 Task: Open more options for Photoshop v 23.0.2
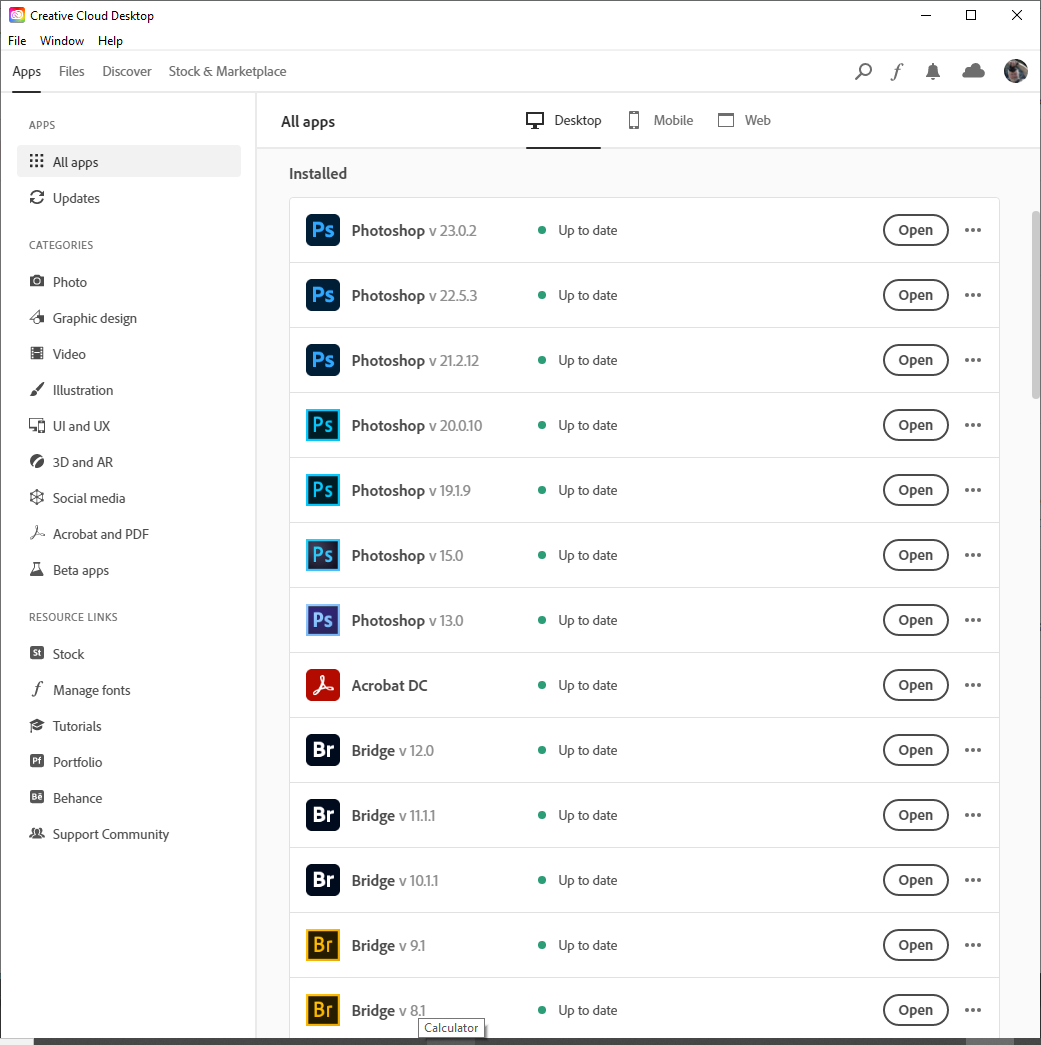pos(972,230)
